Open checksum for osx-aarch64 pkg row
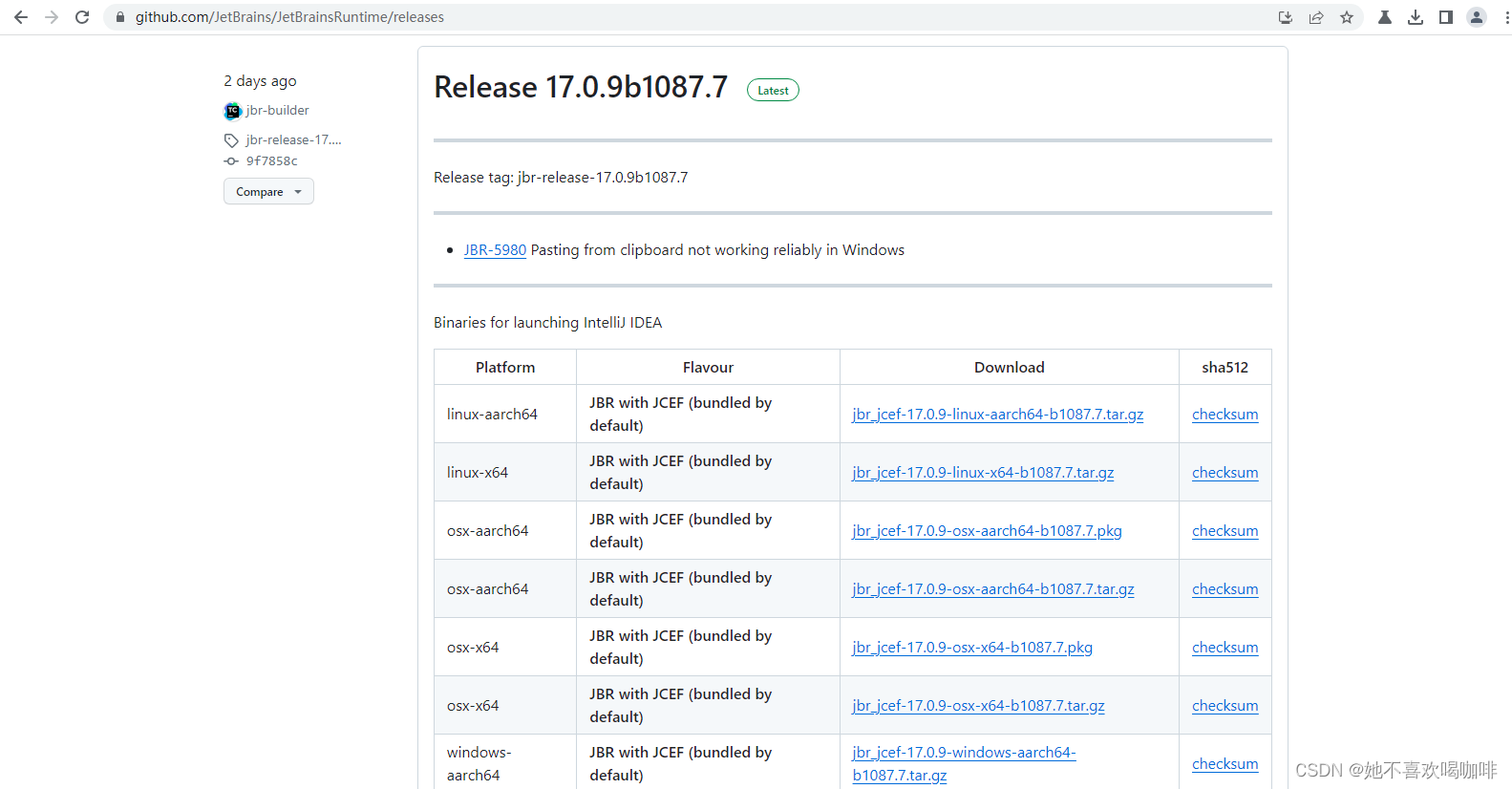1512x789 pixels. click(1225, 531)
